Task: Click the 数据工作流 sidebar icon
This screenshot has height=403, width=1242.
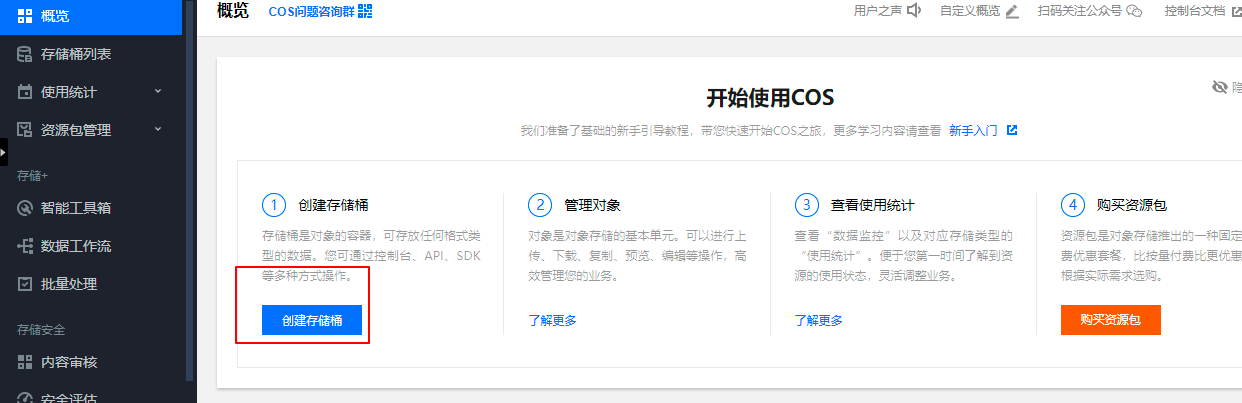Action: pos(25,246)
